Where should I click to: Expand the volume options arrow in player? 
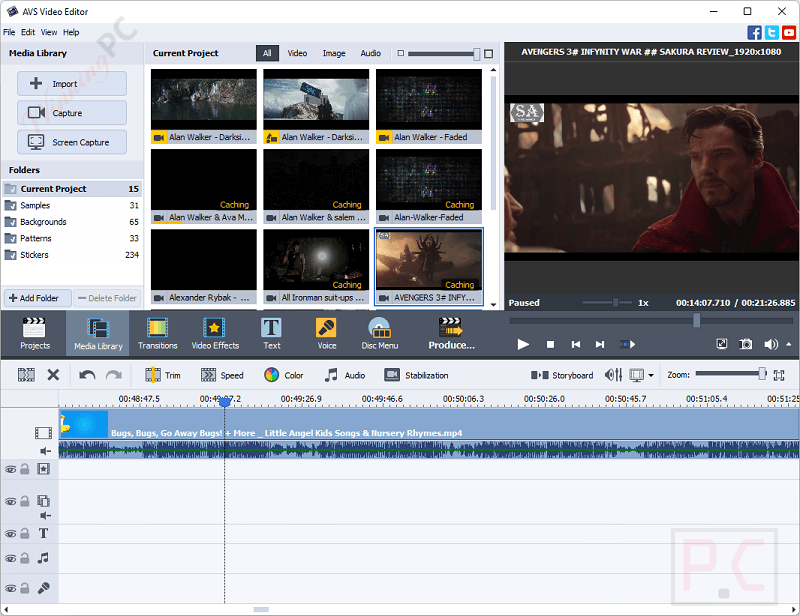pyautogui.click(x=788, y=344)
